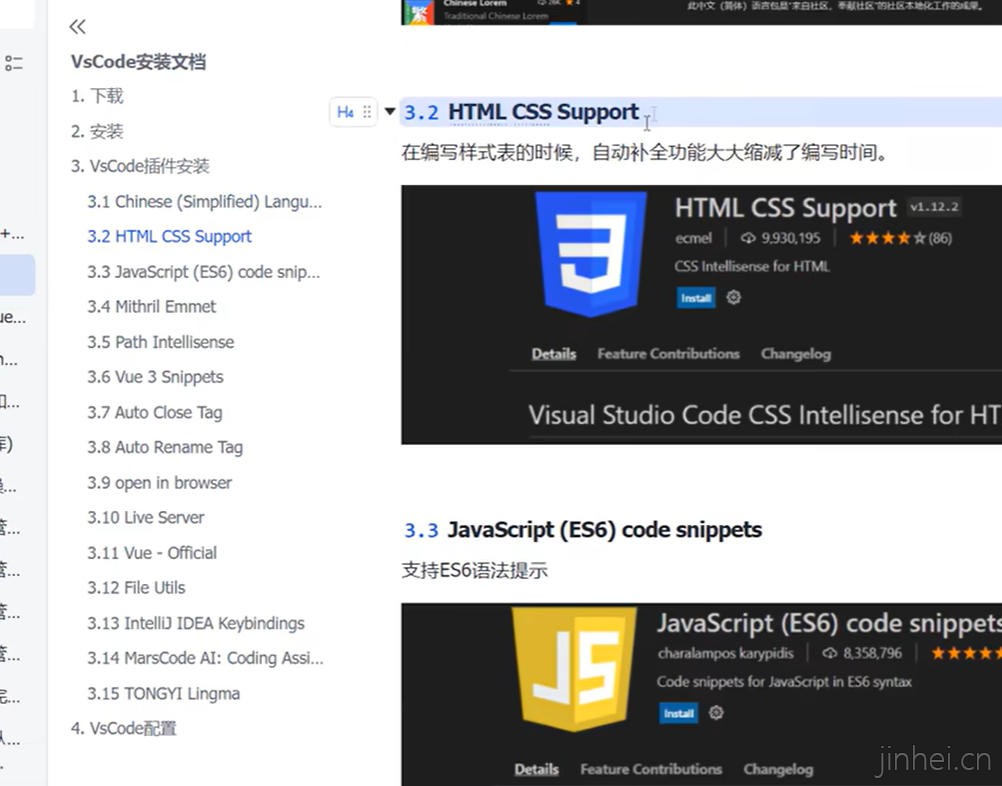The width and height of the screenshot is (1002, 786).
Task: Click the CSS3 shield logo image
Action: (x=591, y=254)
